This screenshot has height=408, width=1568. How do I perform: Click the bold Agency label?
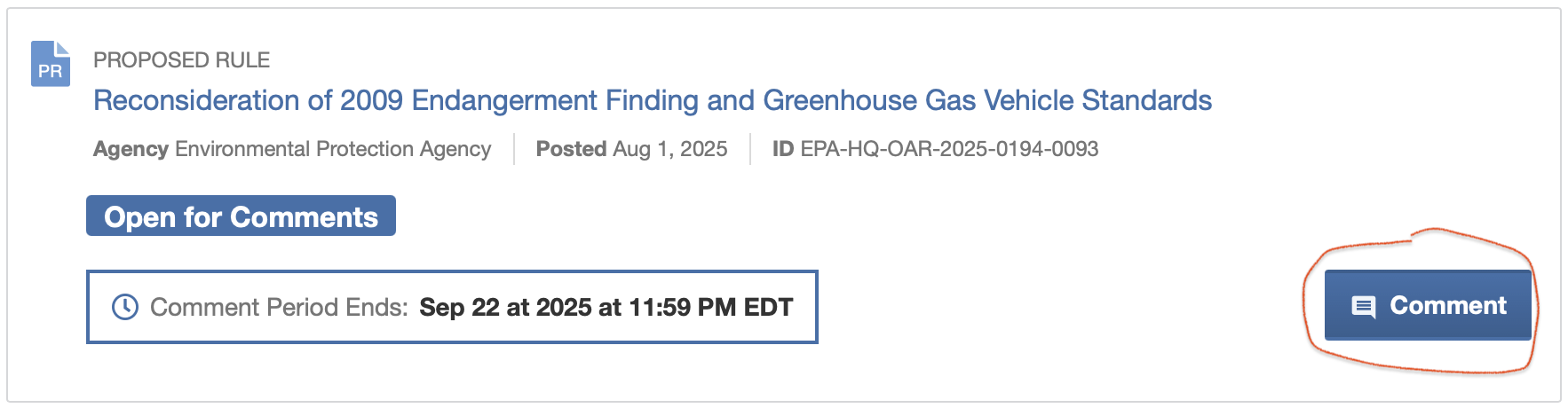coord(131,149)
